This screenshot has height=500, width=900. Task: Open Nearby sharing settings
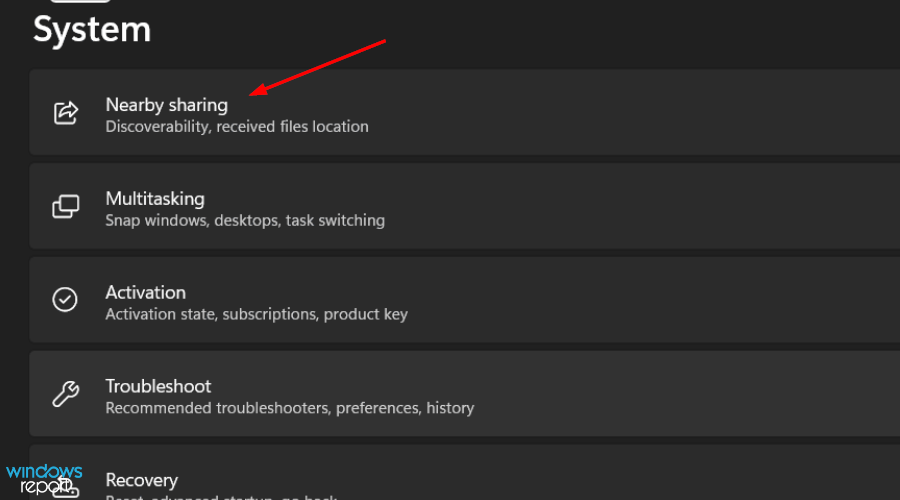[166, 104]
